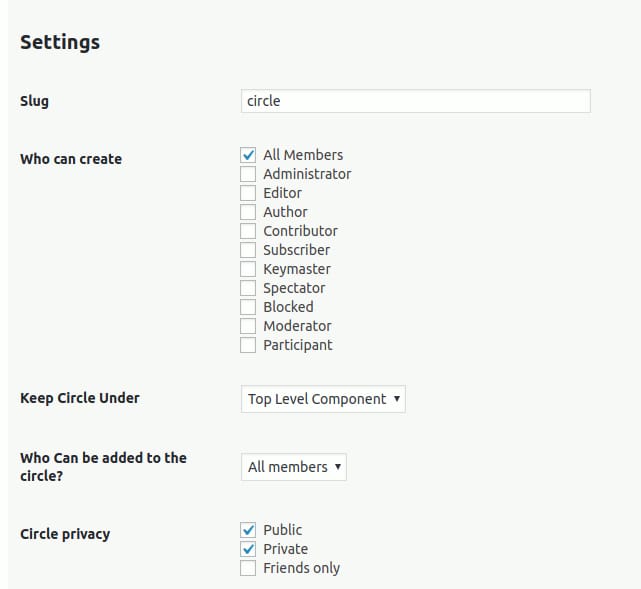
Task: Check the Editor role checkbox
Action: click(249, 193)
